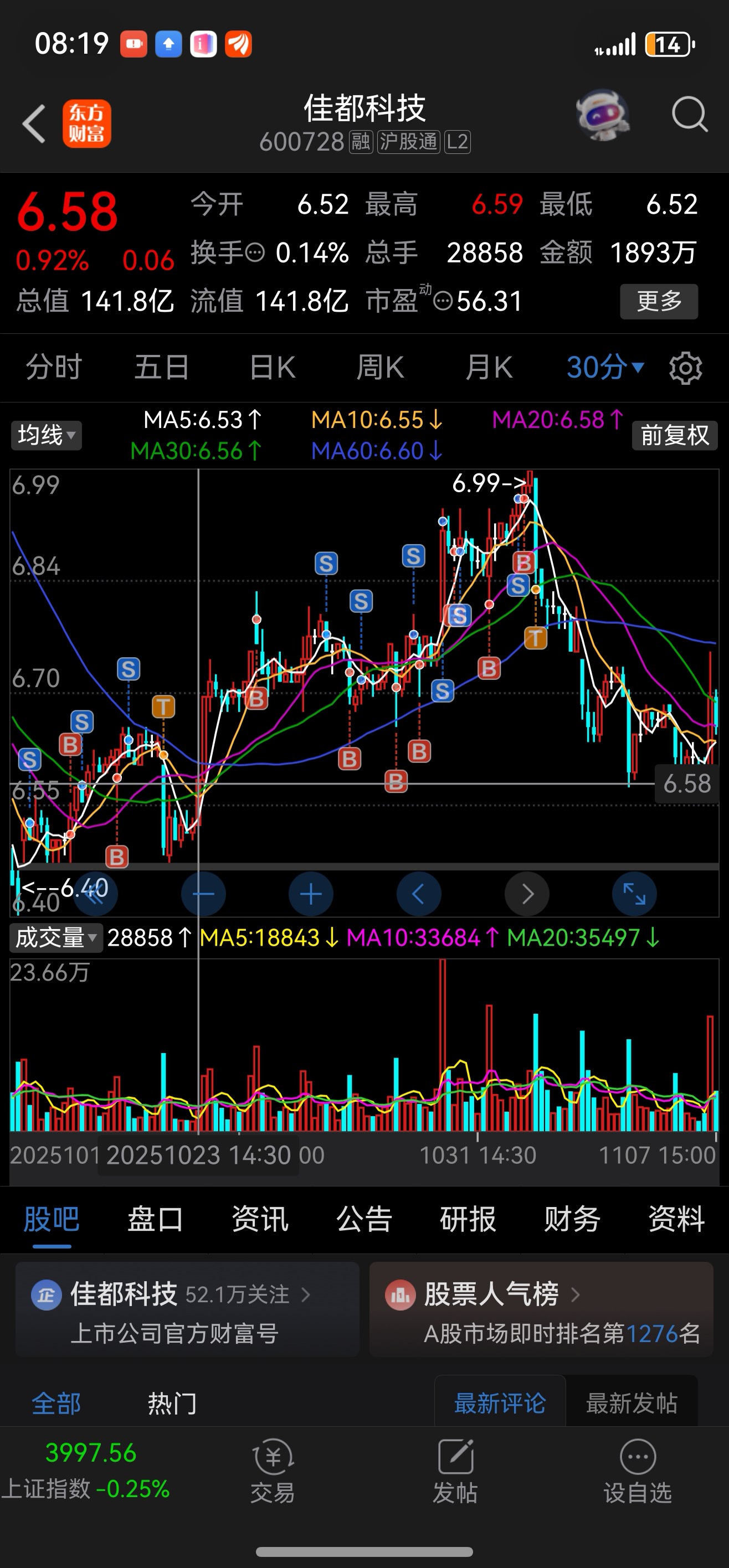Tap the L2 badge
729x1568 pixels.
point(458,142)
